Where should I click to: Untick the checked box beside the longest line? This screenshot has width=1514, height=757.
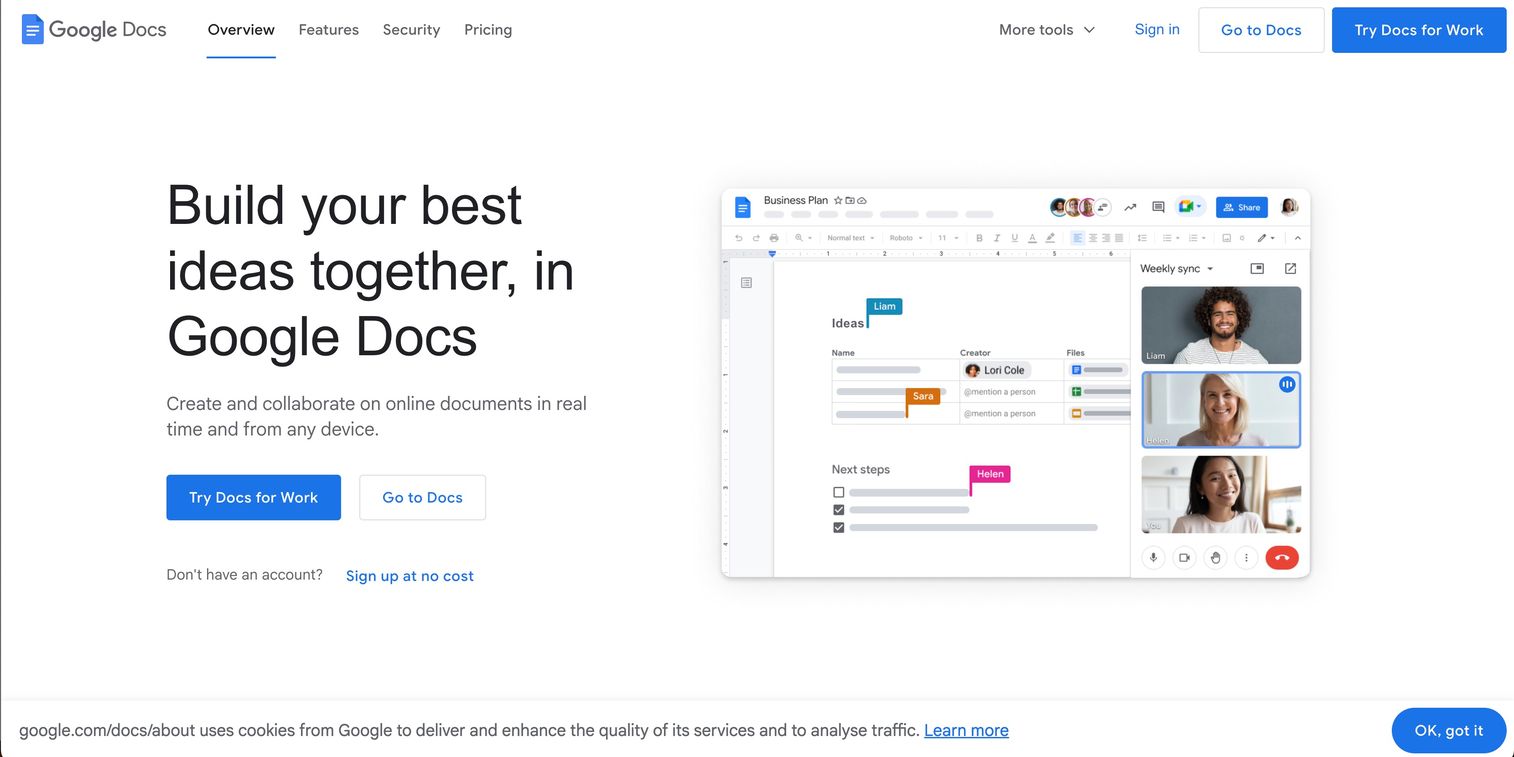click(x=839, y=527)
